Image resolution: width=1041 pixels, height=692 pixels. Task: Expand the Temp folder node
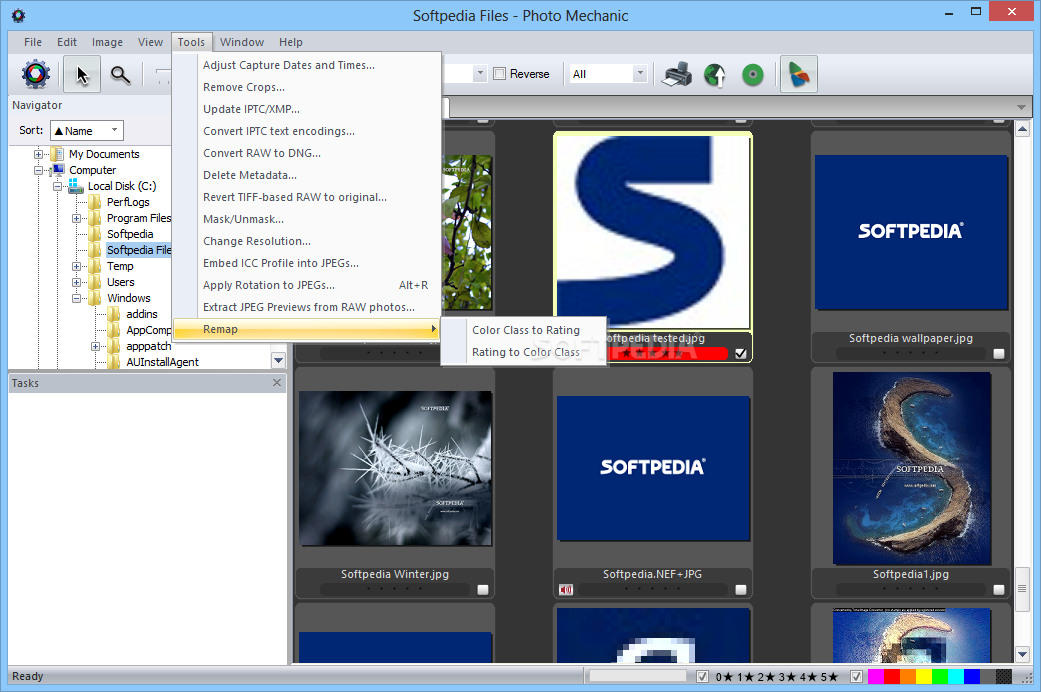(x=76, y=266)
